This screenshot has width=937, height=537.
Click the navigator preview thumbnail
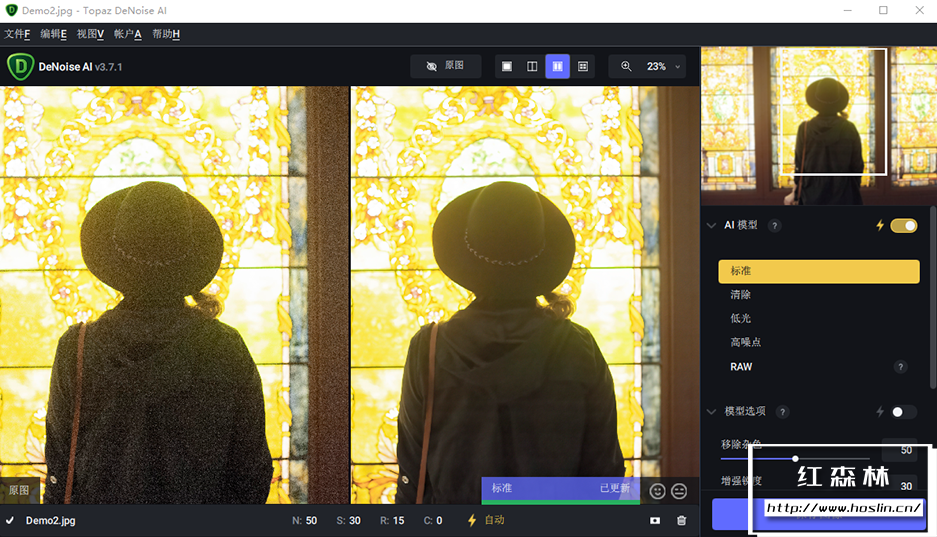[819, 126]
